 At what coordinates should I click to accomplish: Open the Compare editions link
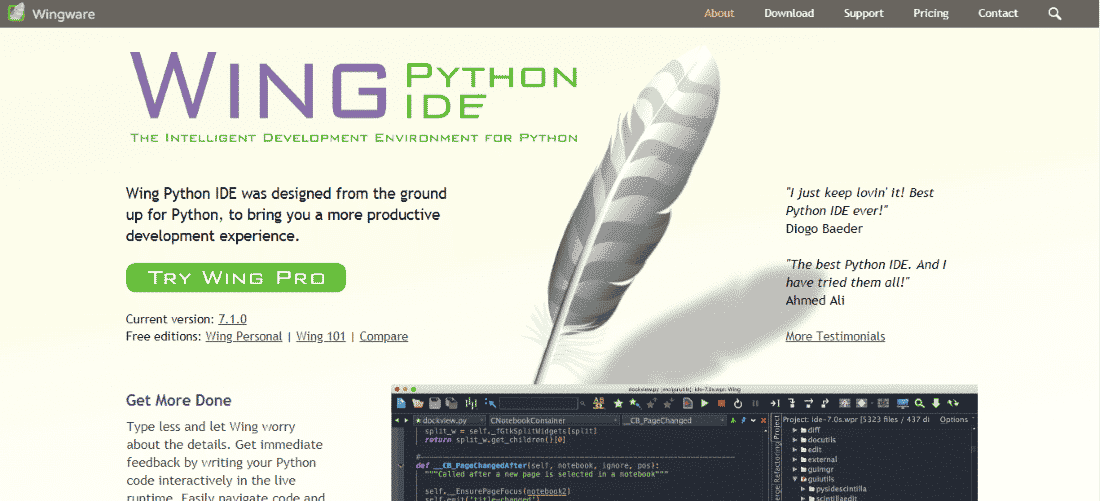click(x=384, y=336)
